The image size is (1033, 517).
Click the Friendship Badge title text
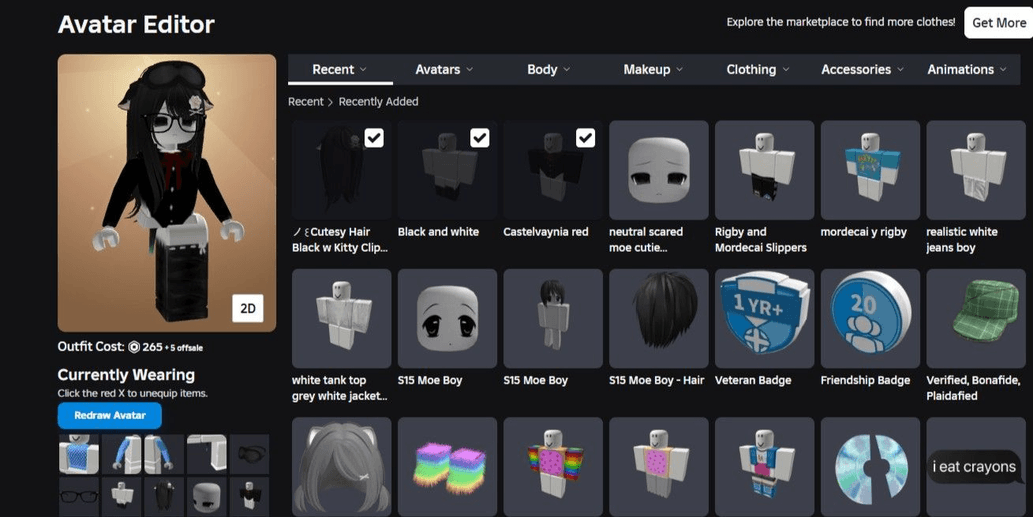click(865, 380)
